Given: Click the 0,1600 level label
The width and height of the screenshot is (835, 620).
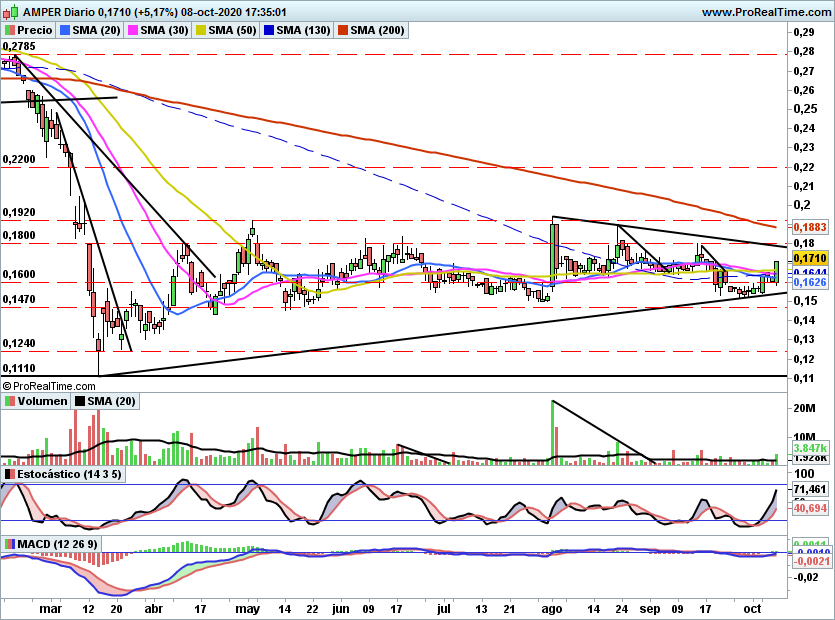Looking at the screenshot, I should pyautogui.click(x=19, y=274).
